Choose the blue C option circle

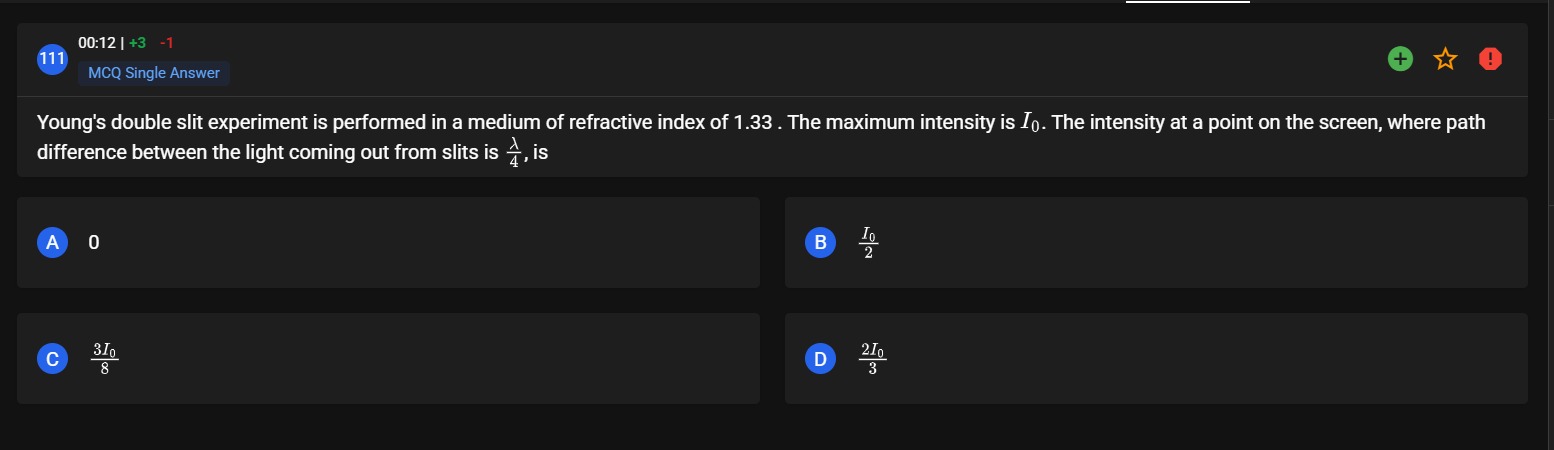point(52,358)
